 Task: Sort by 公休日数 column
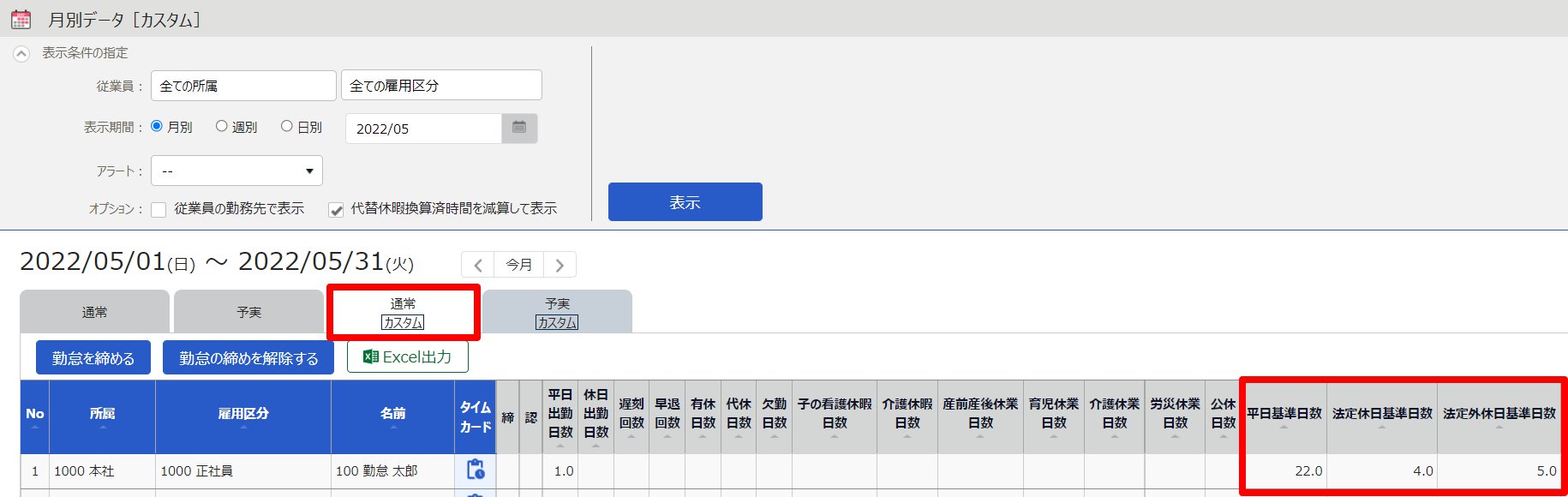[x=1224, y=416]
